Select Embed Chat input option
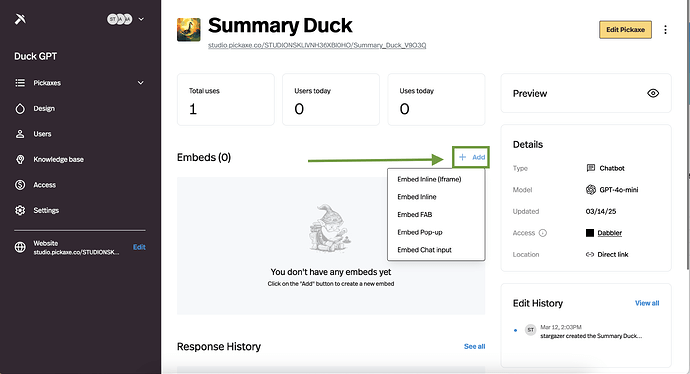690x374 pixels. pos(424,249)
